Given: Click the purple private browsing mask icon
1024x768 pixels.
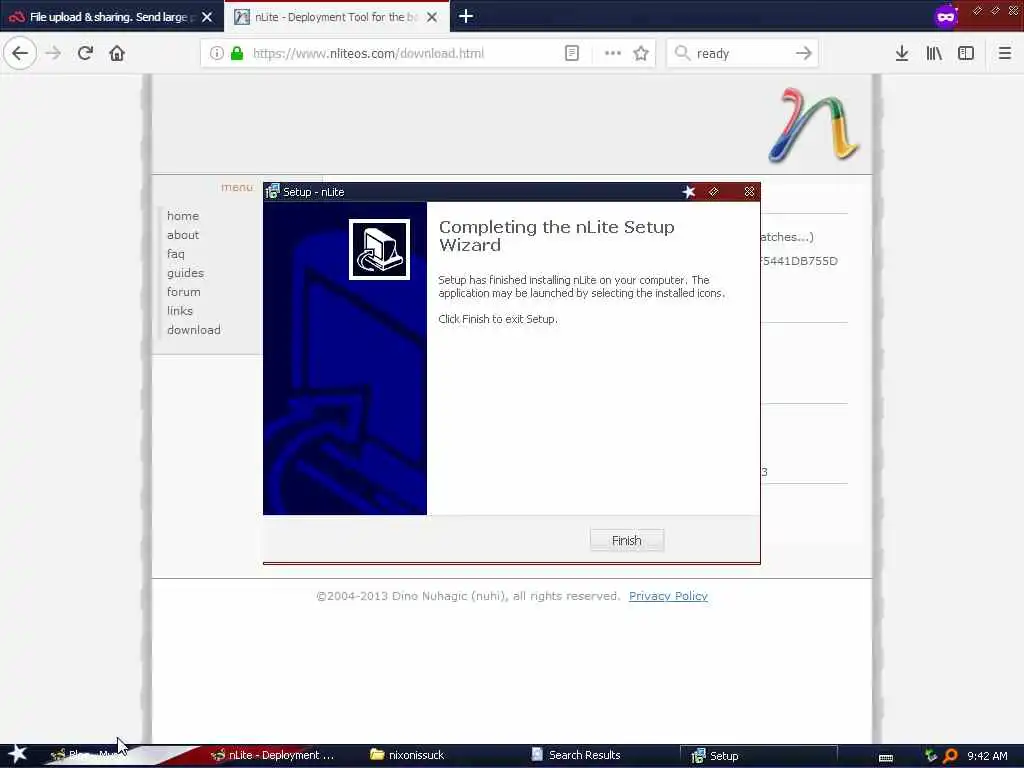Looking at the screenshot, I should pos(946,16).
